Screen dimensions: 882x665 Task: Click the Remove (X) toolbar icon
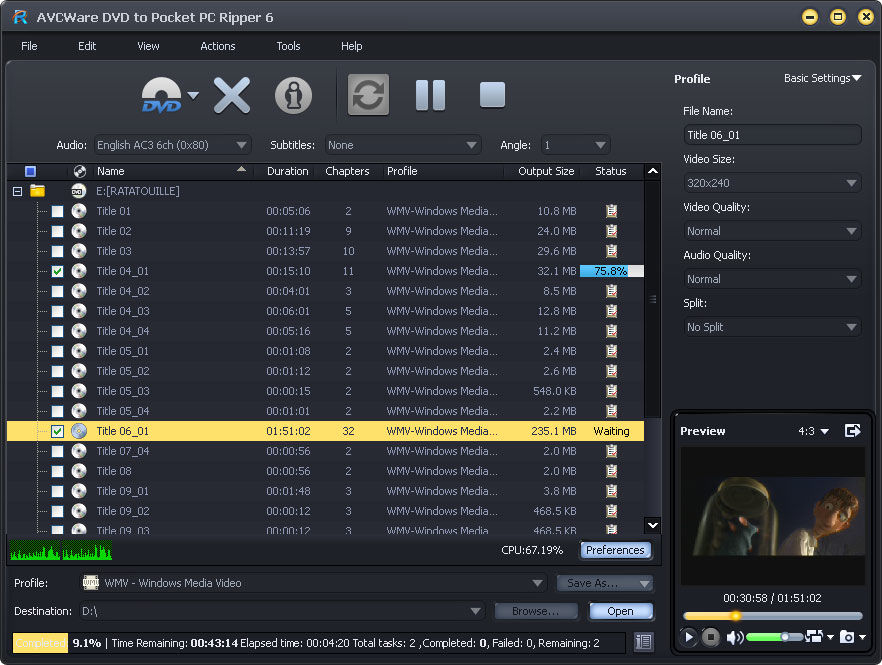click(x=232, y=95)
